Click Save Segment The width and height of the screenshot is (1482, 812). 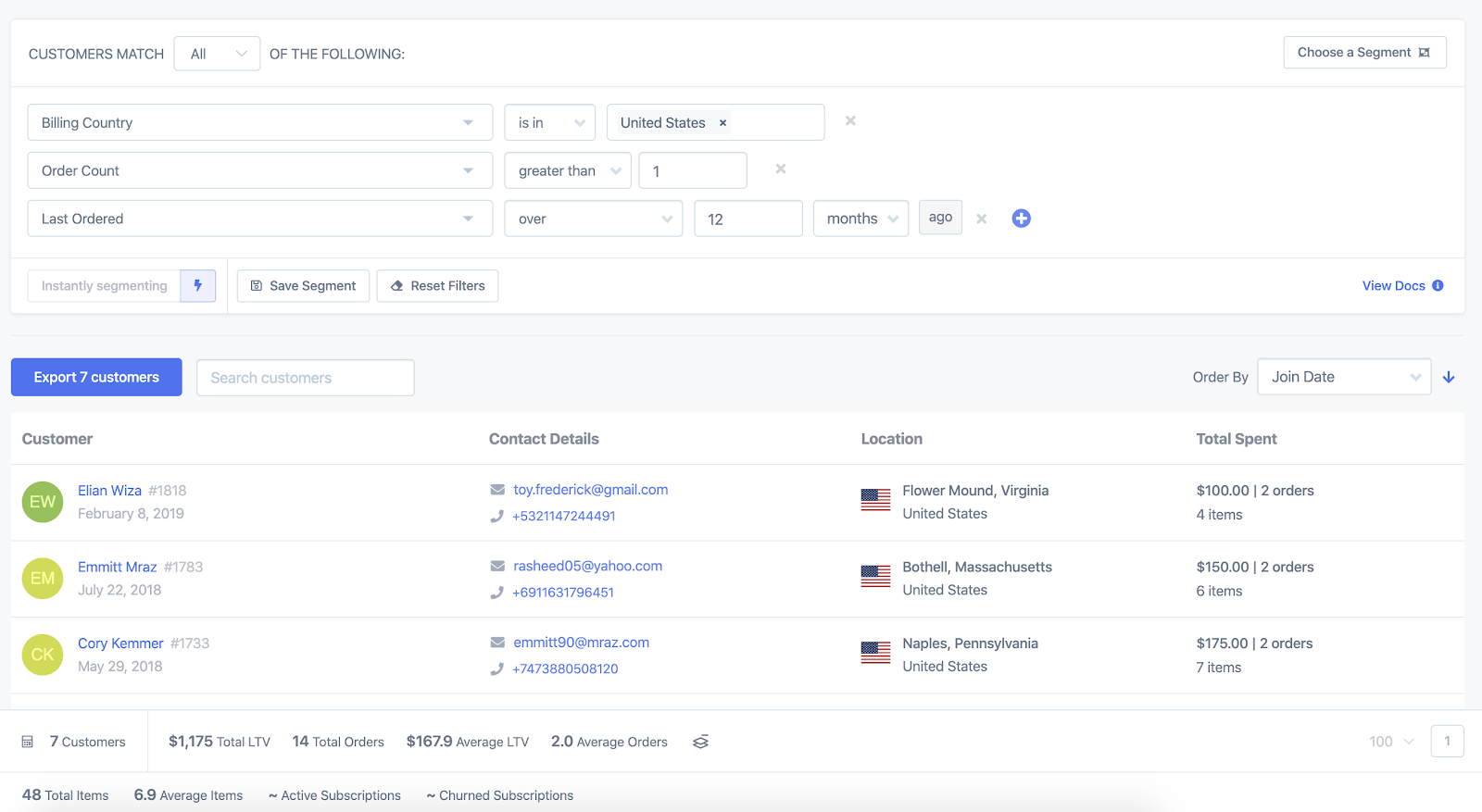pyautogui.click(x=303, y=286)
